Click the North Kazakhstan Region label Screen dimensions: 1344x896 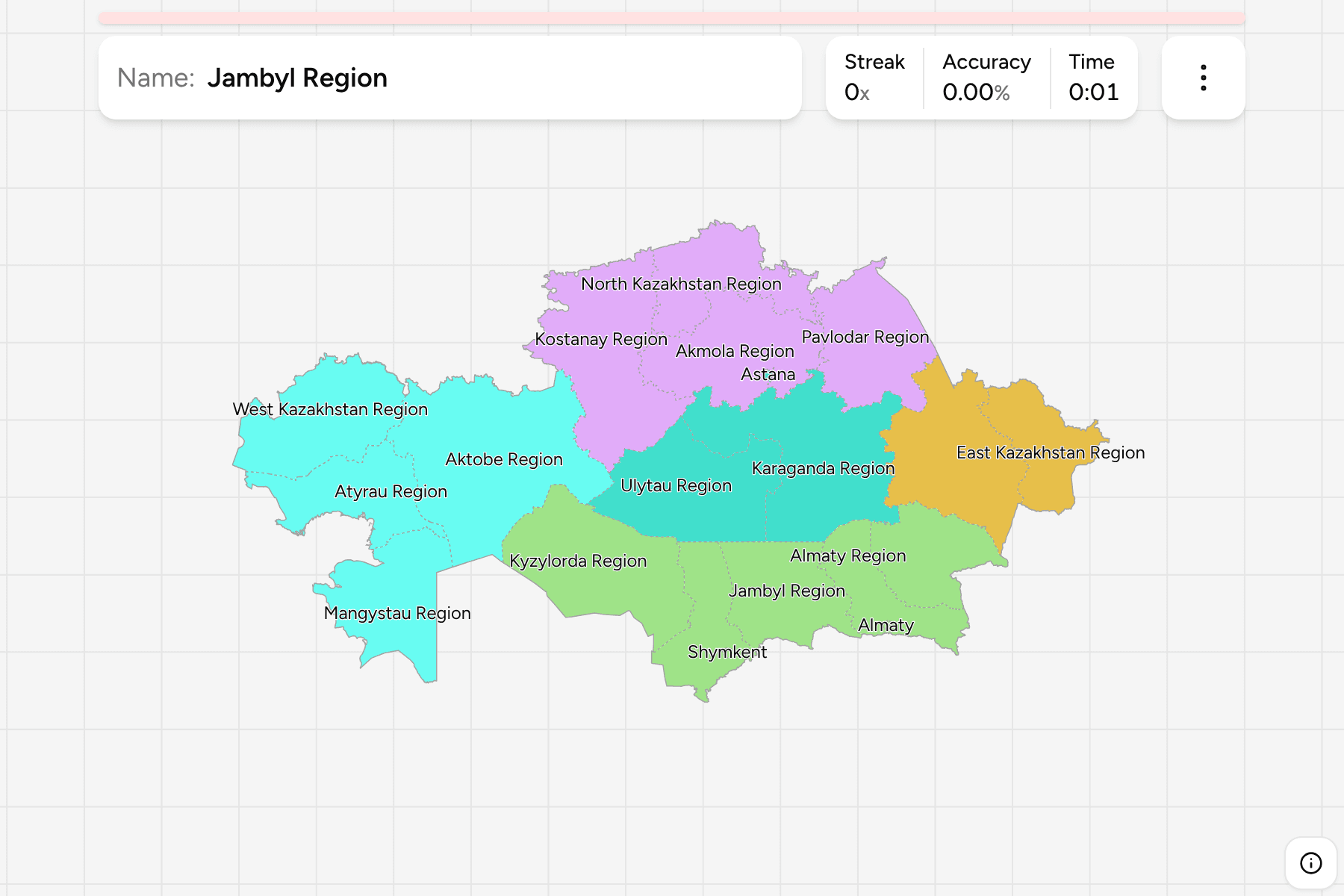point(681,284)
